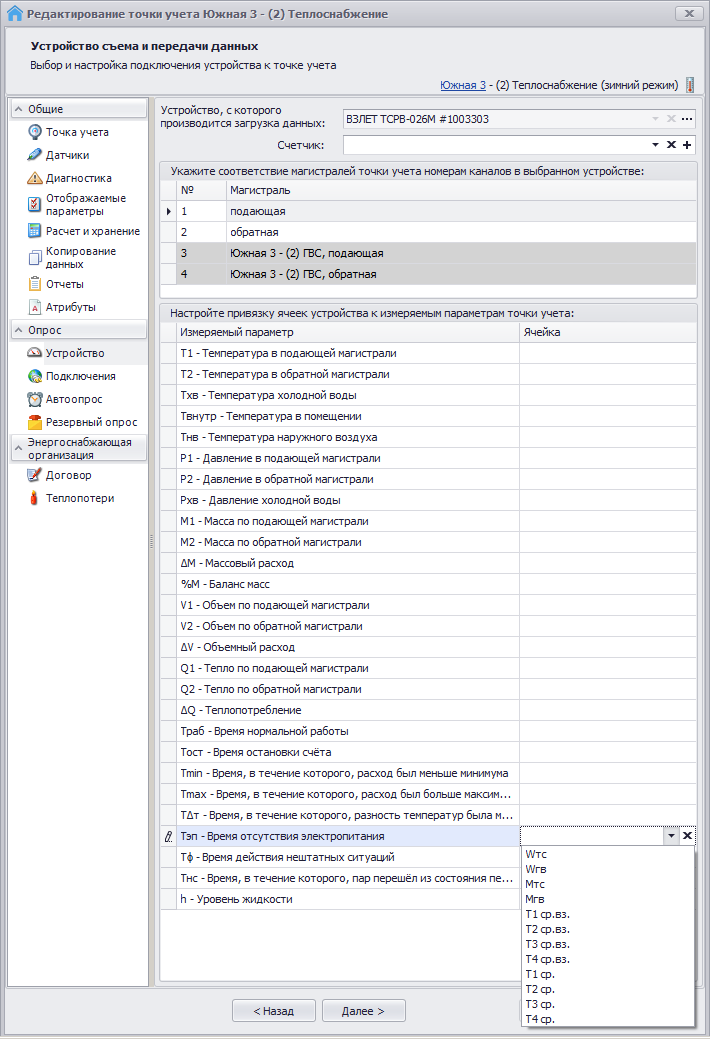Clear the Счетчик field with X icon
This screenshot has width=710, height=1039.
pyautogui.click(x=671, y=144)
